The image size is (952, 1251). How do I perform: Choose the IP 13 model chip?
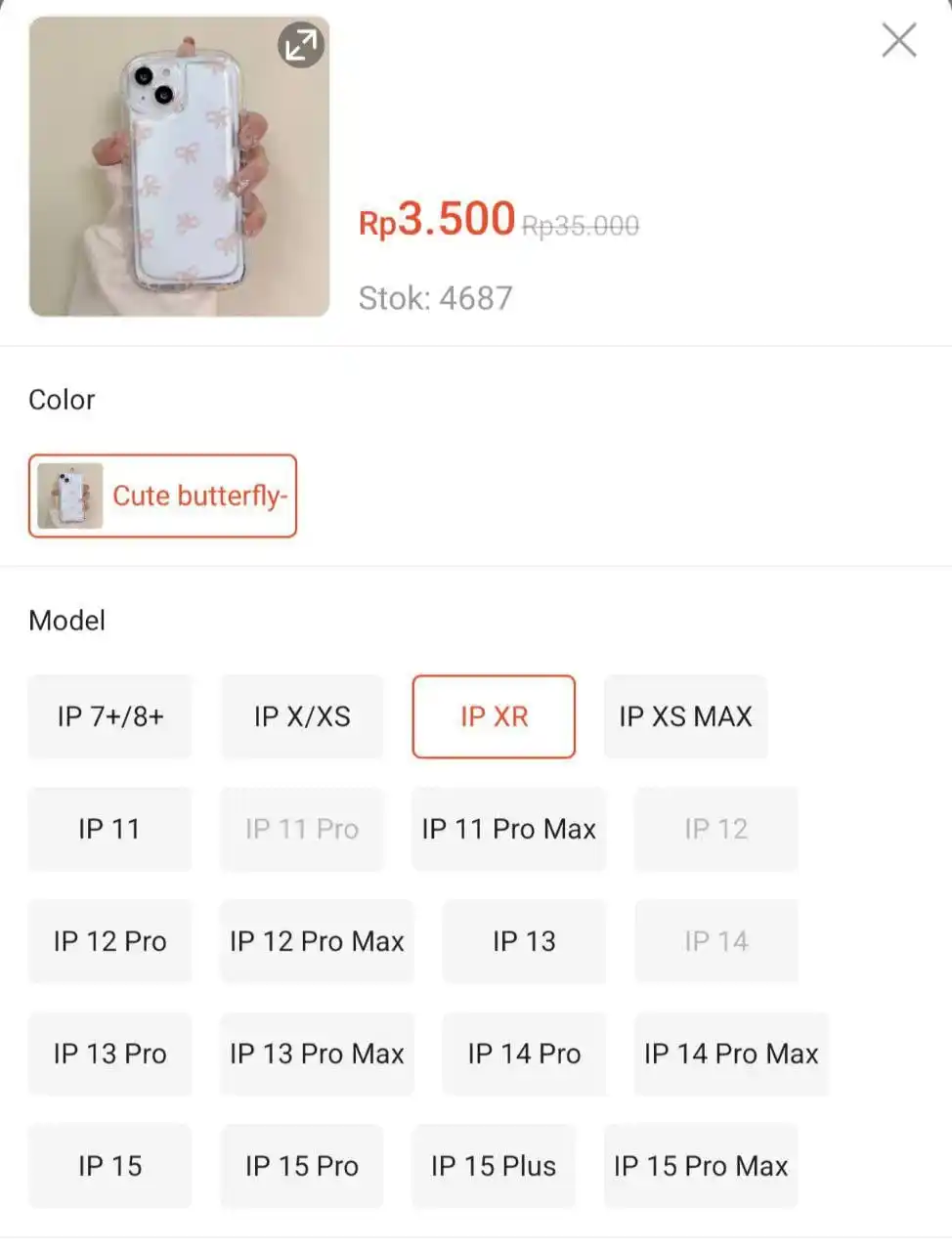[x=524, y=941]
